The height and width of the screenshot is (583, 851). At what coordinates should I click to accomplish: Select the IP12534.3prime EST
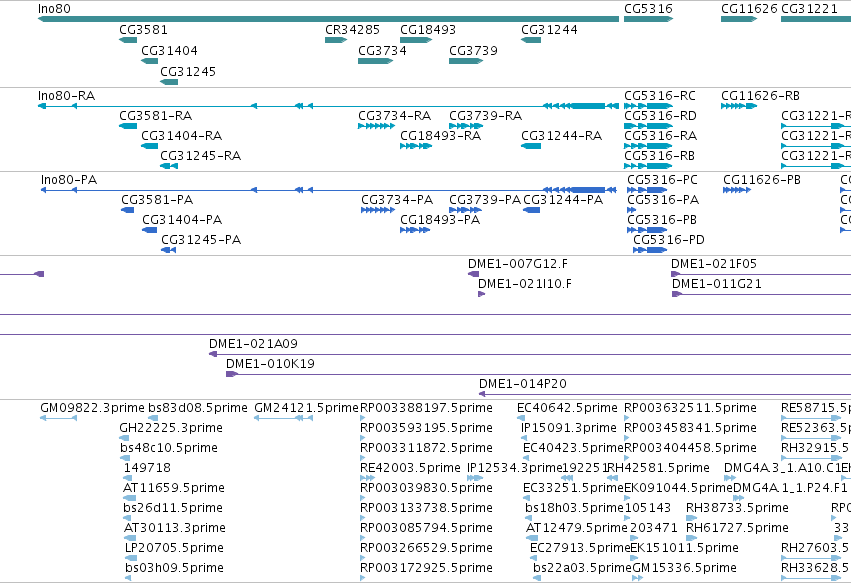tap(475, 478)
